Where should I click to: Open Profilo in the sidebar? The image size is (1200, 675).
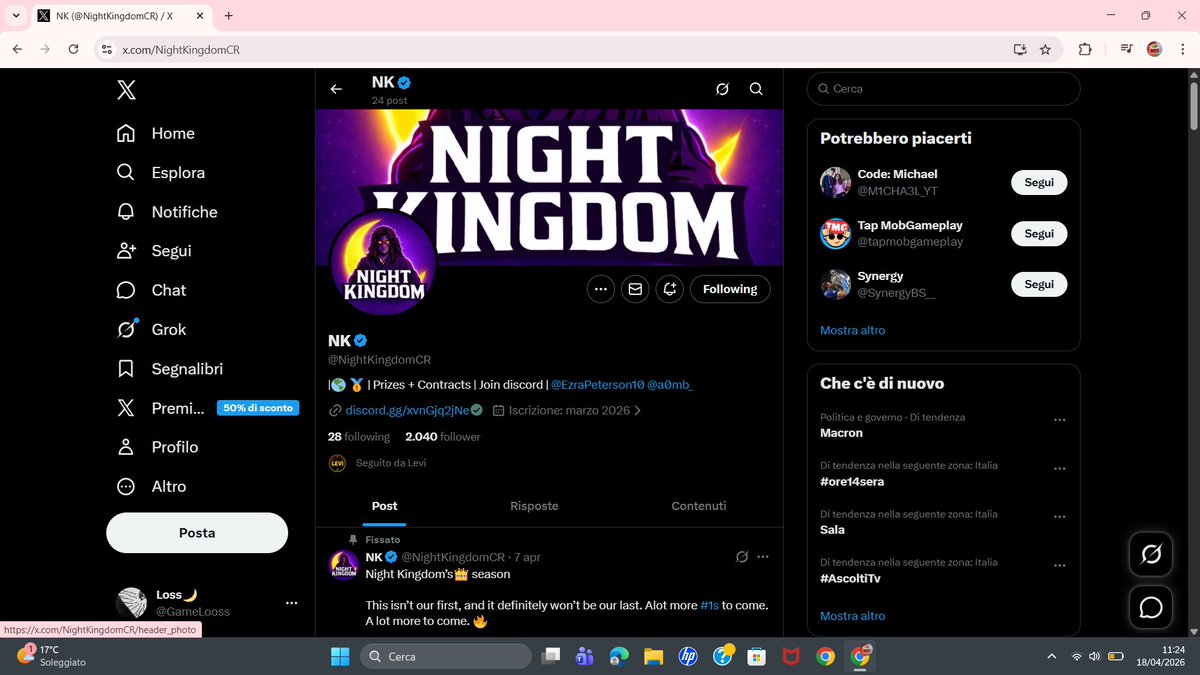[156, 447]
